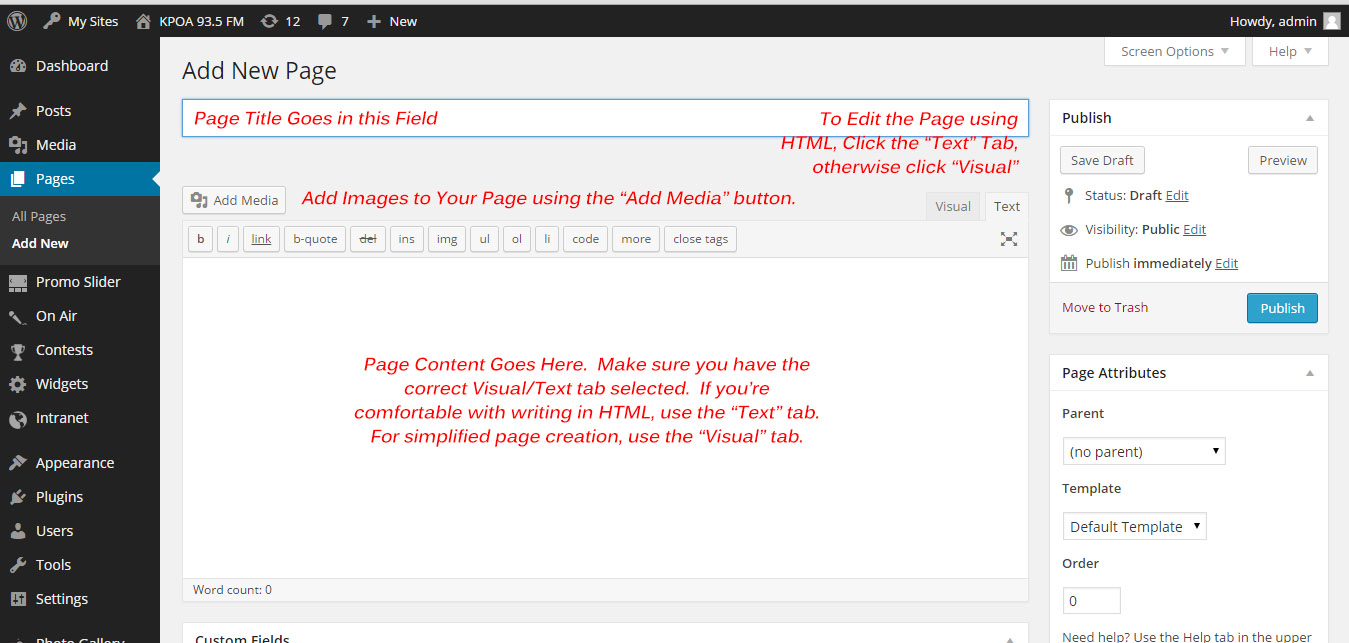Open the comments bubble icon showing 7
The image size is (1349, 643).
pos(324,21)
